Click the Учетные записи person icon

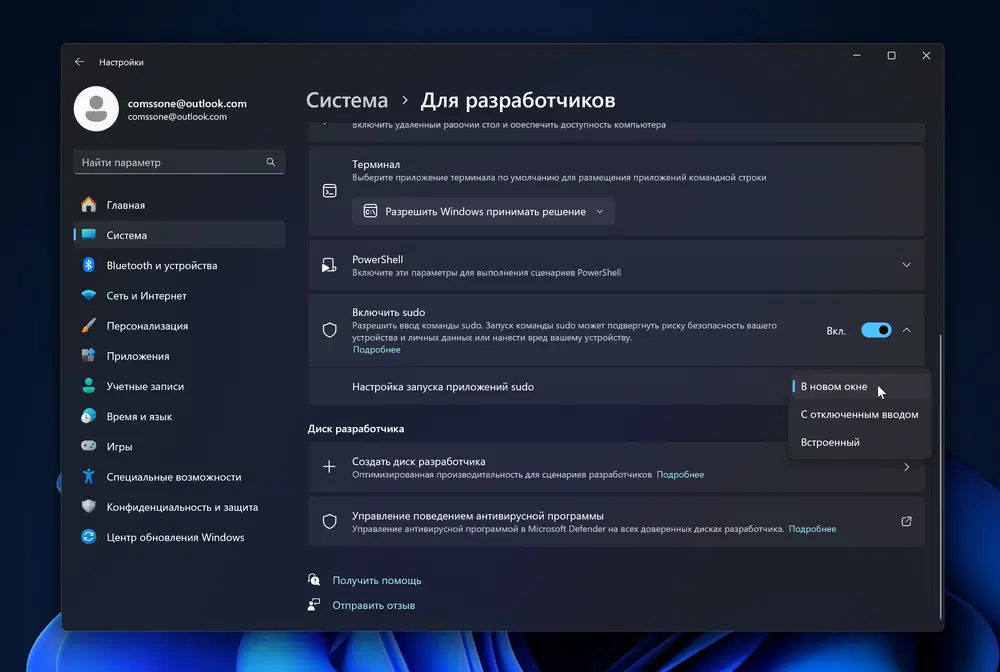(x=89, y=386)
